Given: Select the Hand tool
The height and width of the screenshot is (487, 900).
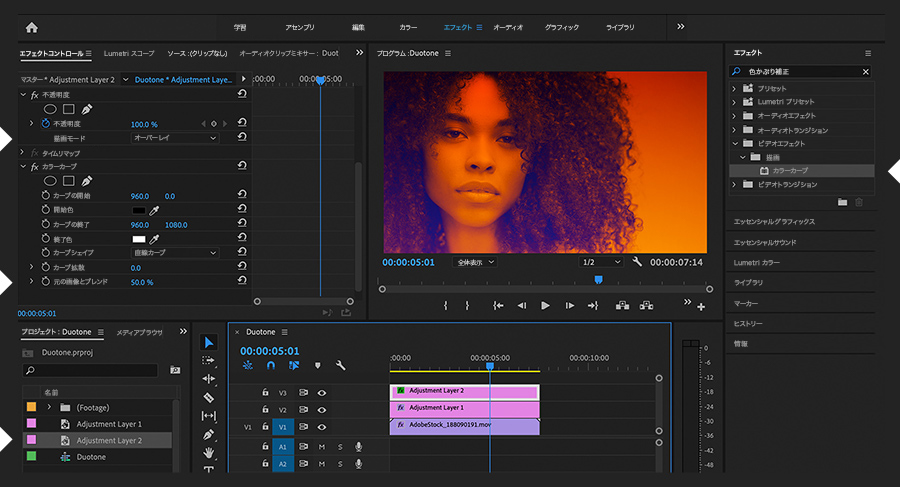Looking at the screenshot, I should point(208,453).
